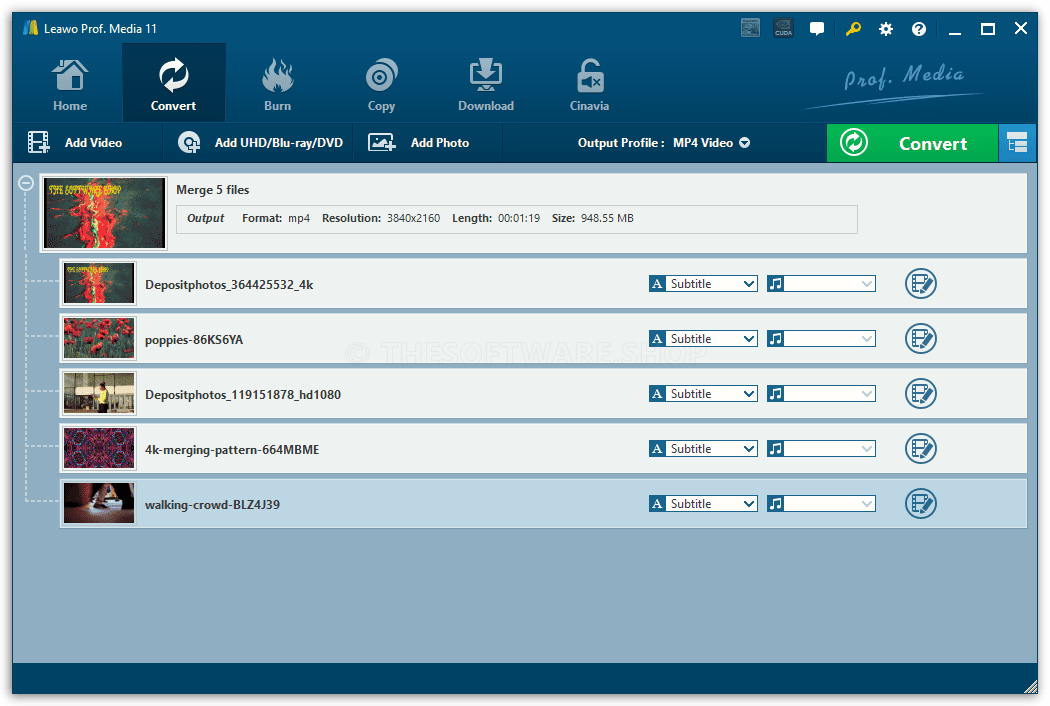
Task: Open Subtitle dropdown for Depositphotos_119151878_hd1080
Action: (x=703, y=394)
